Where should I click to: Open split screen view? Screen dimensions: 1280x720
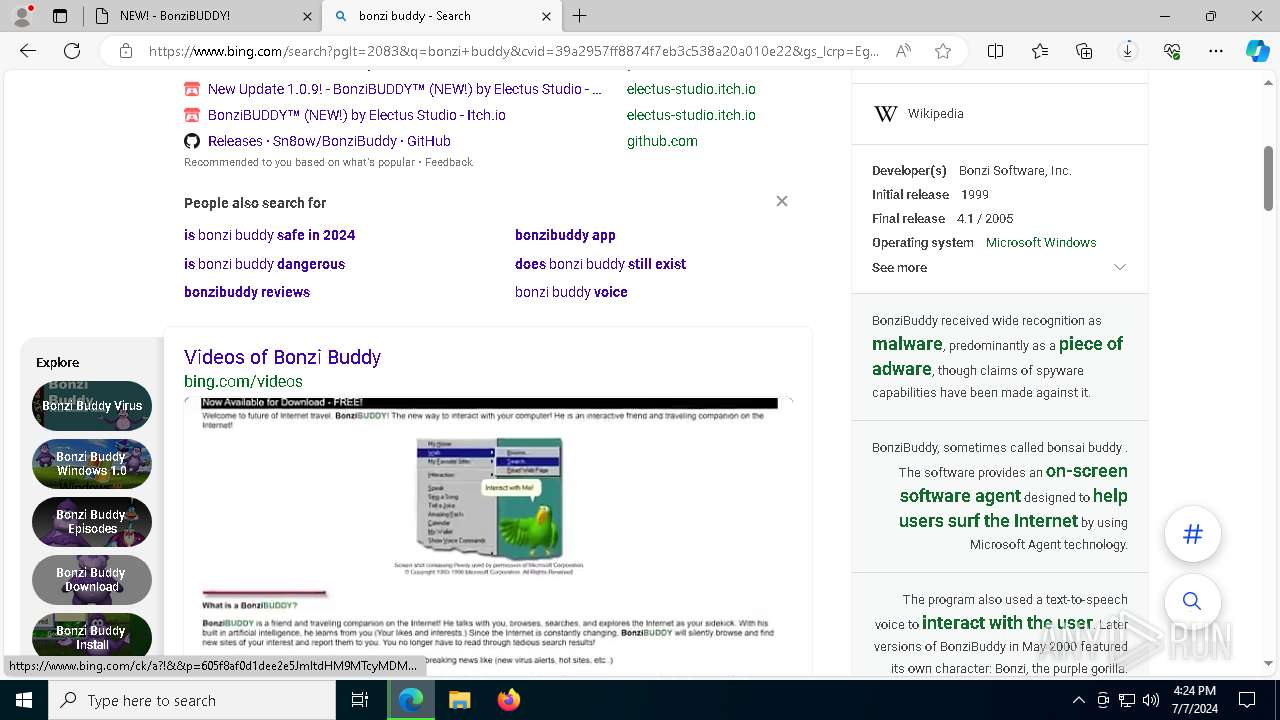tap(996, 51)
